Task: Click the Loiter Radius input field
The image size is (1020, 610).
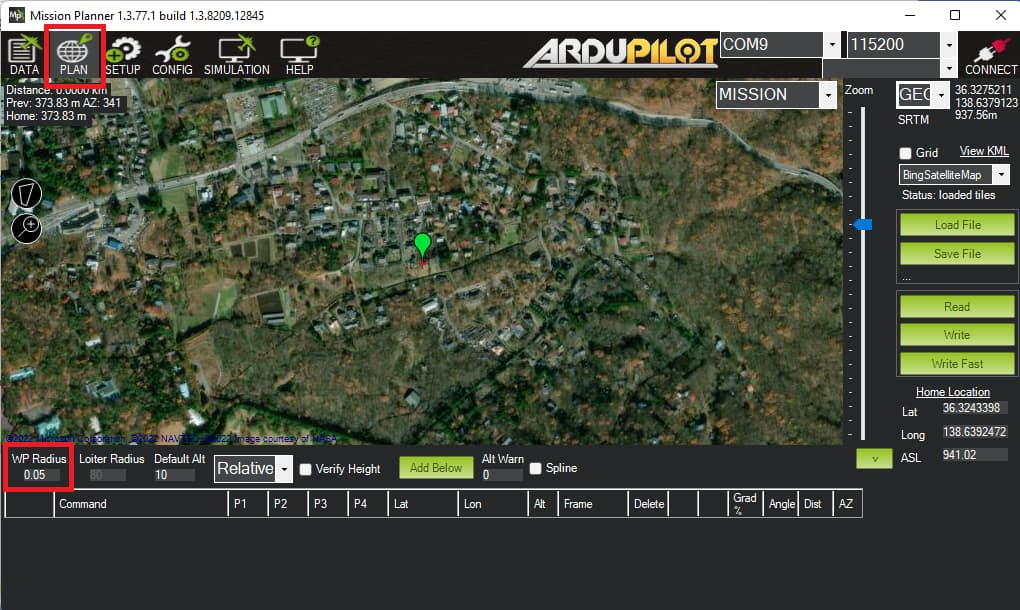Action: 107,475
